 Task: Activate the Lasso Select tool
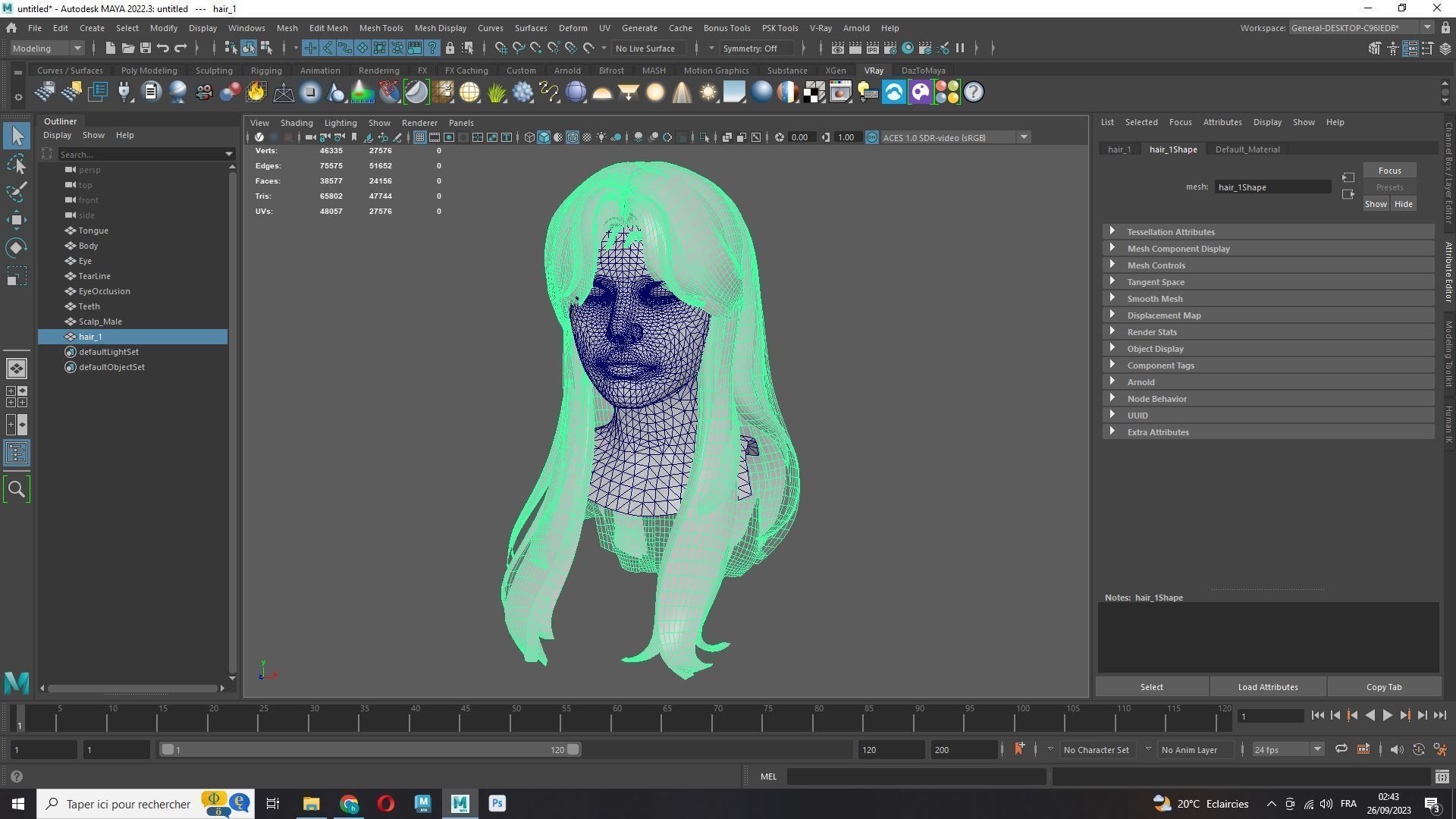pos(17,165)
